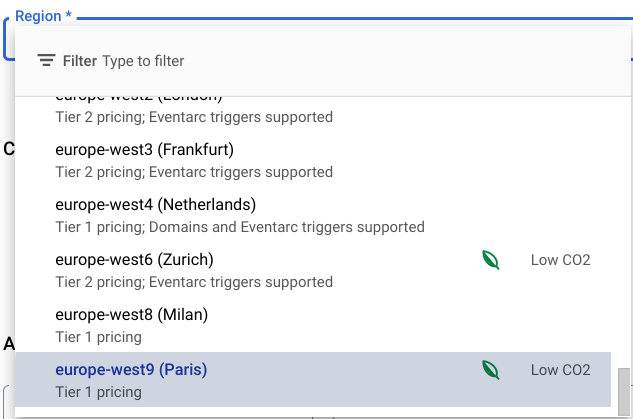The height and width of the screenshot is (419, 633).
Task: Click the Filter lines icon
Action: tap(46, 61)
